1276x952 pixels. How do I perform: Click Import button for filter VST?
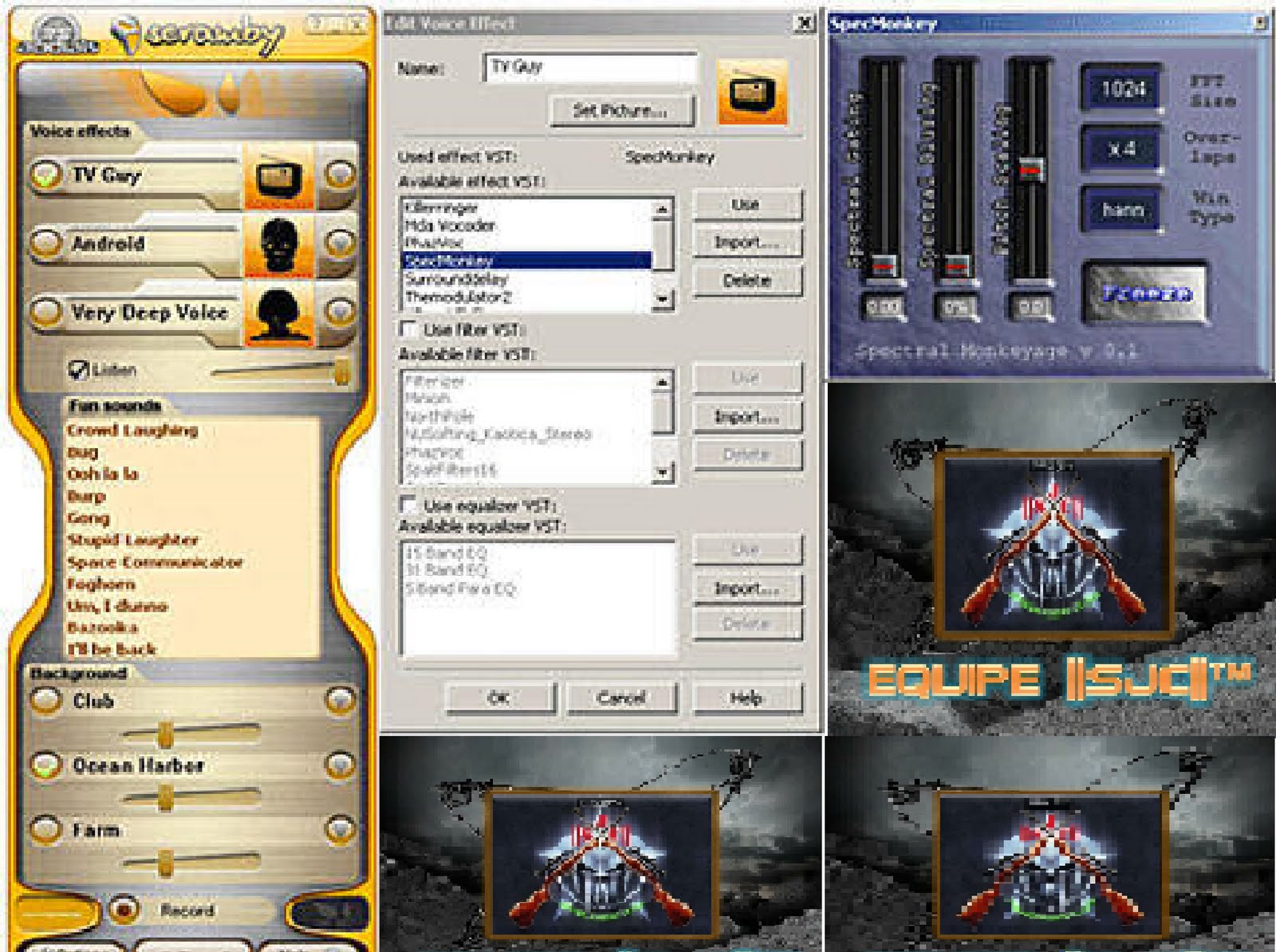tap(746, 416)
